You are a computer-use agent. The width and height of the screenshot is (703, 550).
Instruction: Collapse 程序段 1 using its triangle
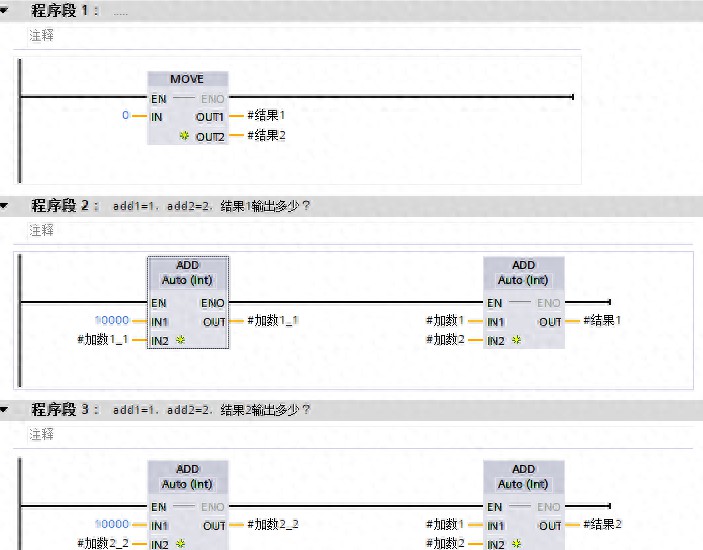coord(6,10)
